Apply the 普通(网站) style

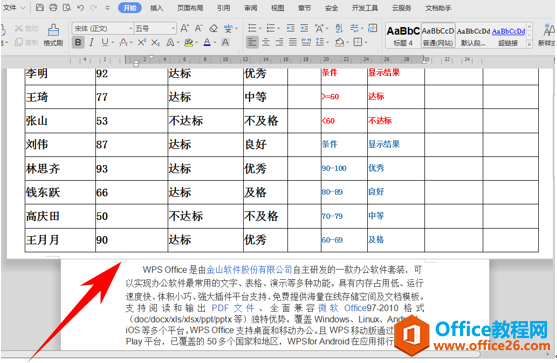pyautogui.click(x=438, y=36)
